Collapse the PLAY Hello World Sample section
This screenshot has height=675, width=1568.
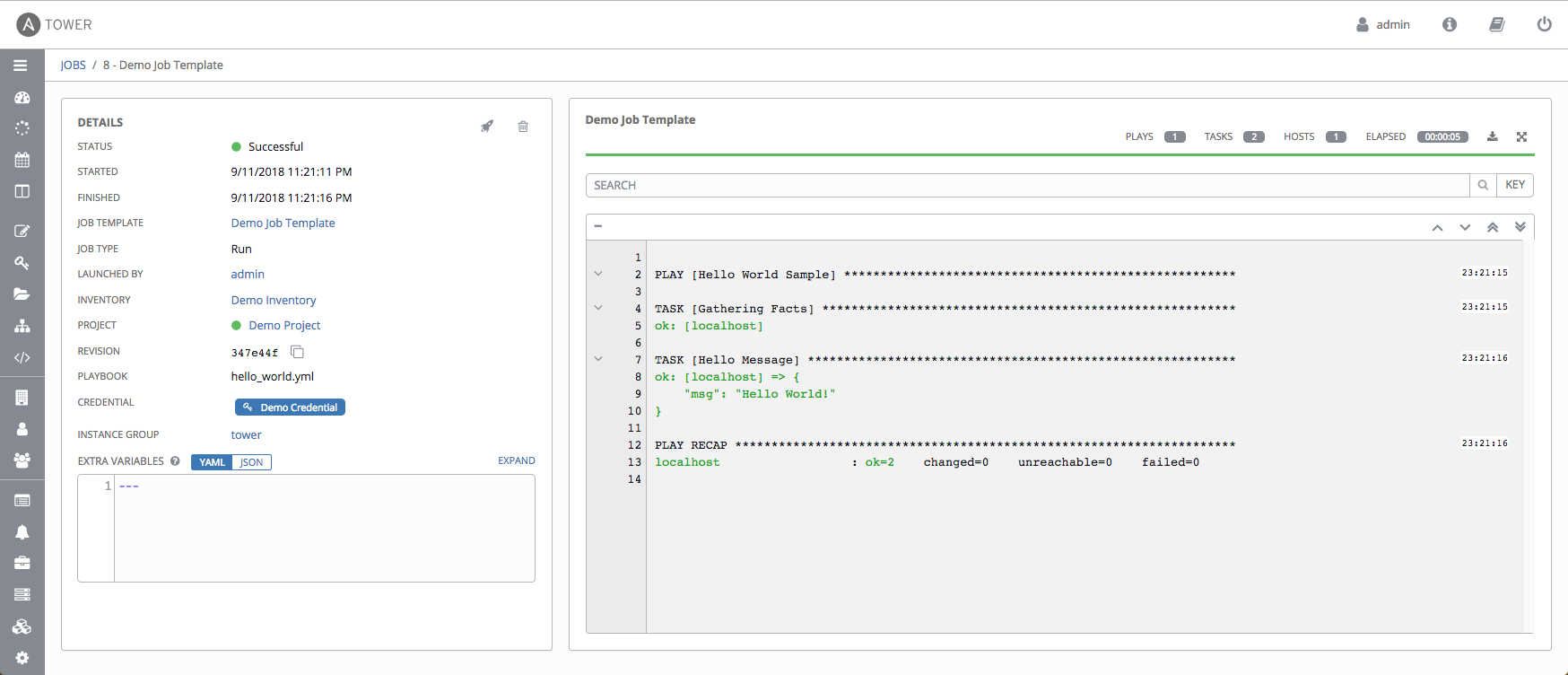pyautogui.click(x=598, y=274)
